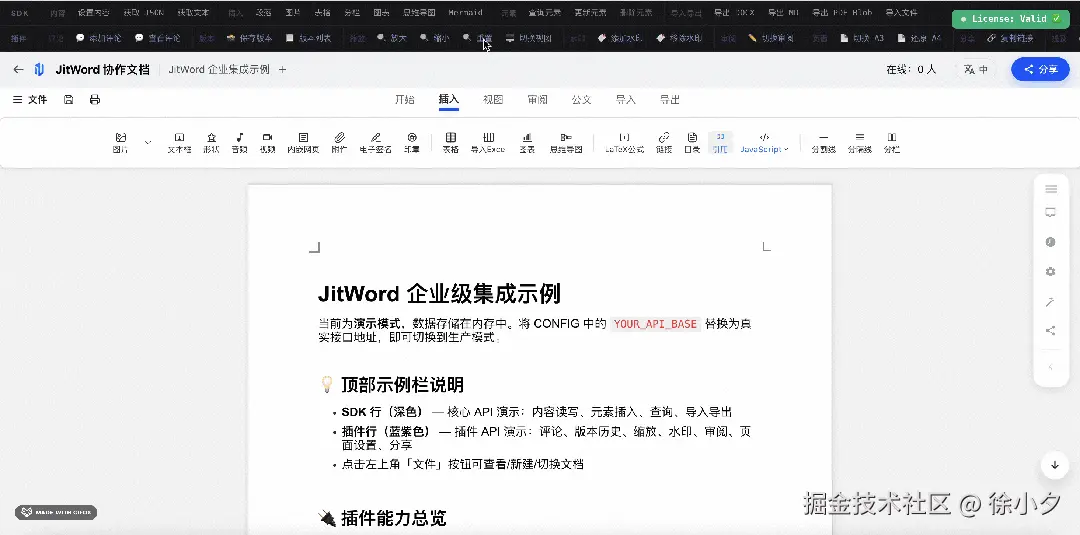Click 切换 A3 page size button

point(863,39)
